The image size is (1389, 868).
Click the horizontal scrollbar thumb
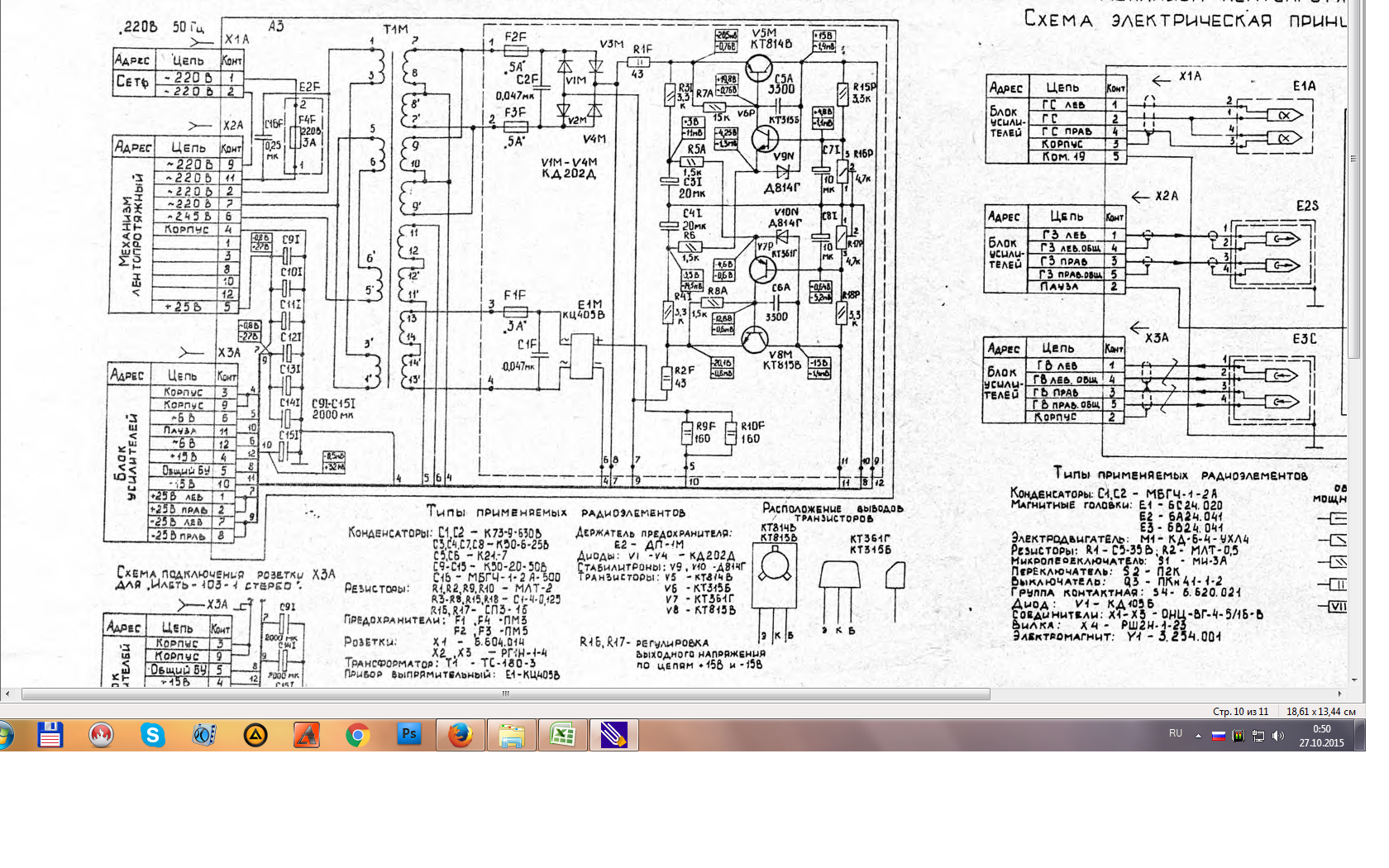click(x=506, y=694)
